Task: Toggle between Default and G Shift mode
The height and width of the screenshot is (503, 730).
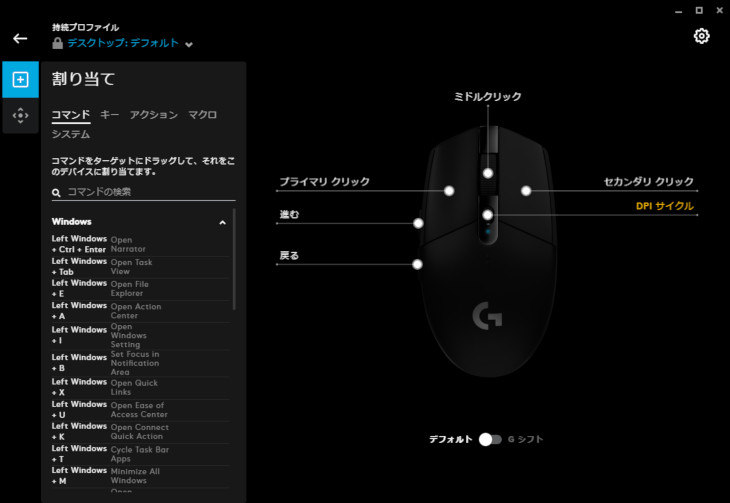Action: [490, 439]
